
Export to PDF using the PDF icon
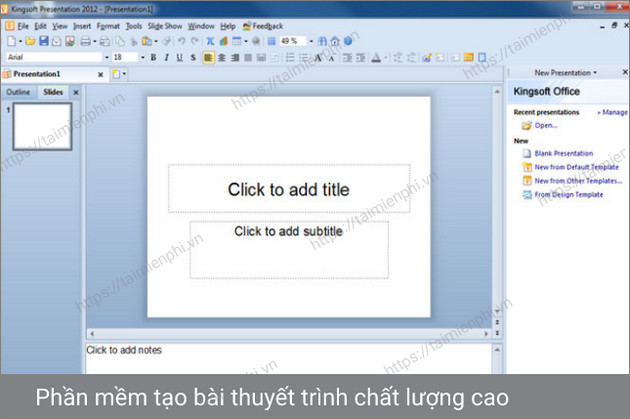click(x=70, y=41)
